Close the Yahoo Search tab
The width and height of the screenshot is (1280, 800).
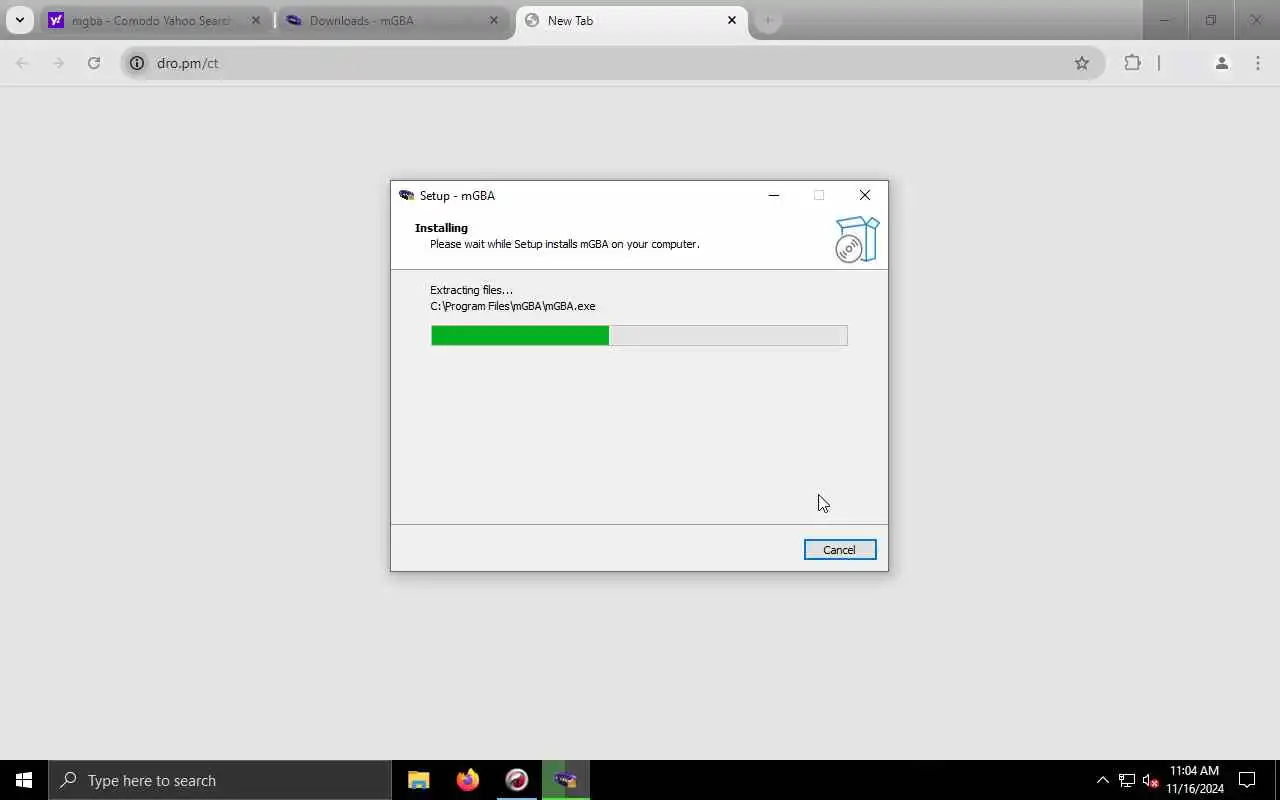255,20
